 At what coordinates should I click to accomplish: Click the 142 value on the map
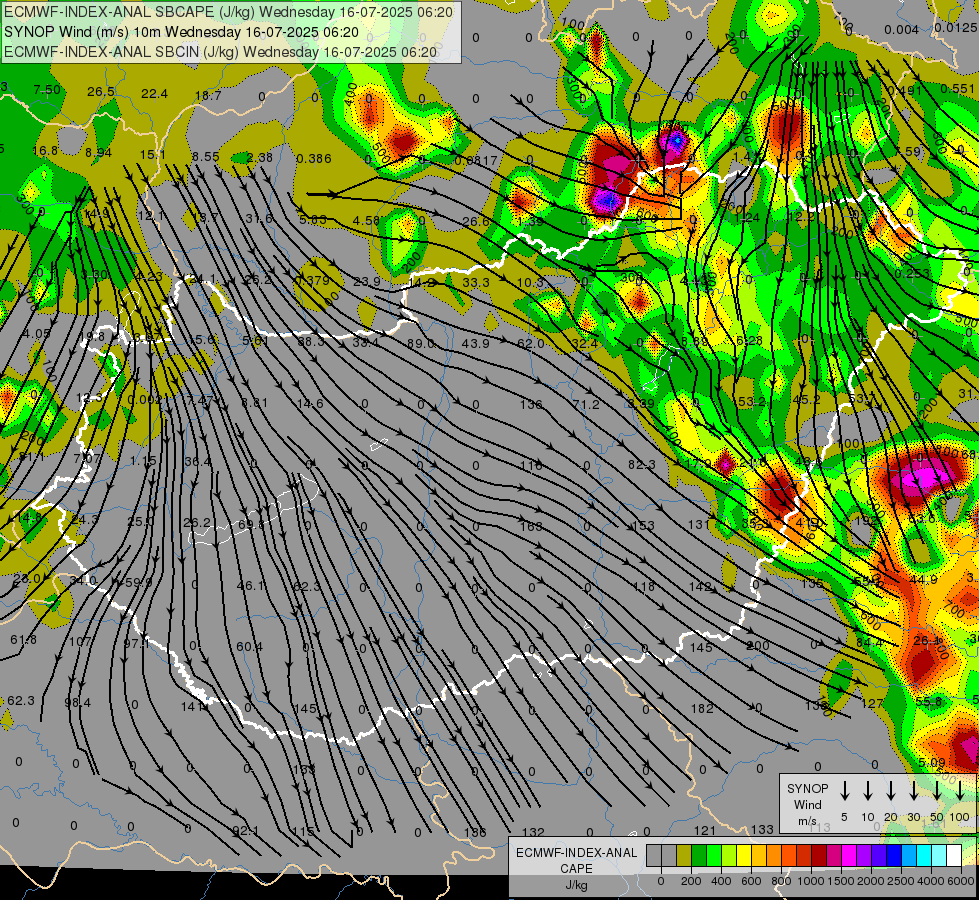[700, 586]
